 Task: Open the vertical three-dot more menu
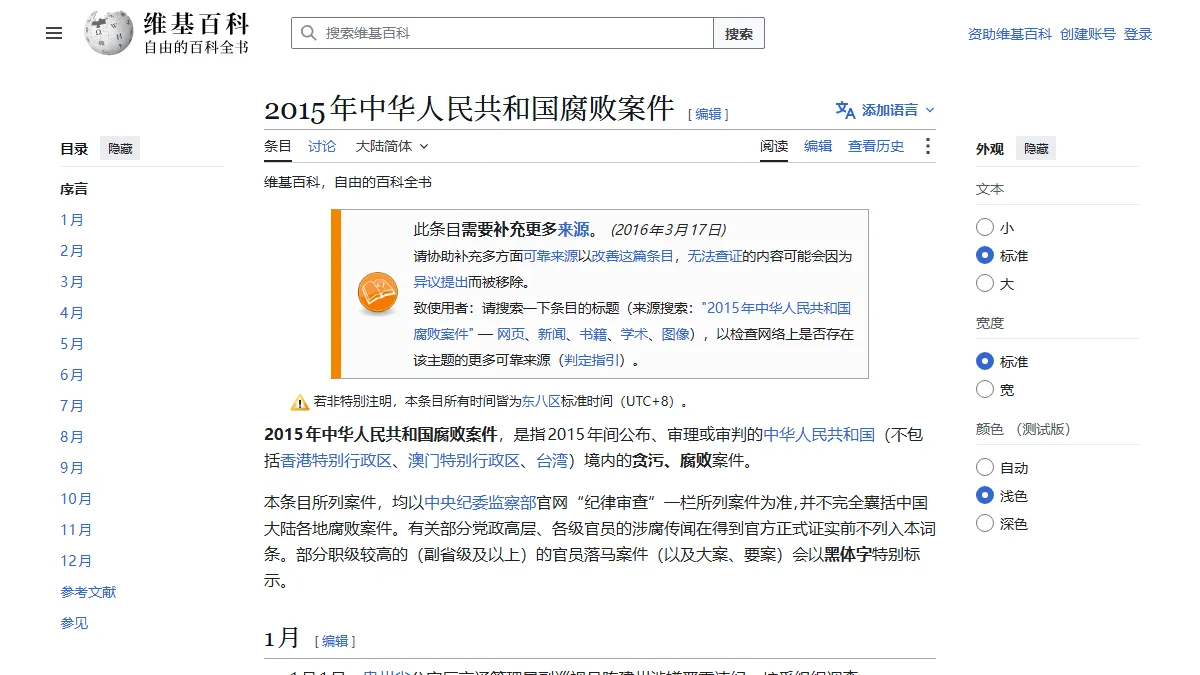click(x=928, y=146)
